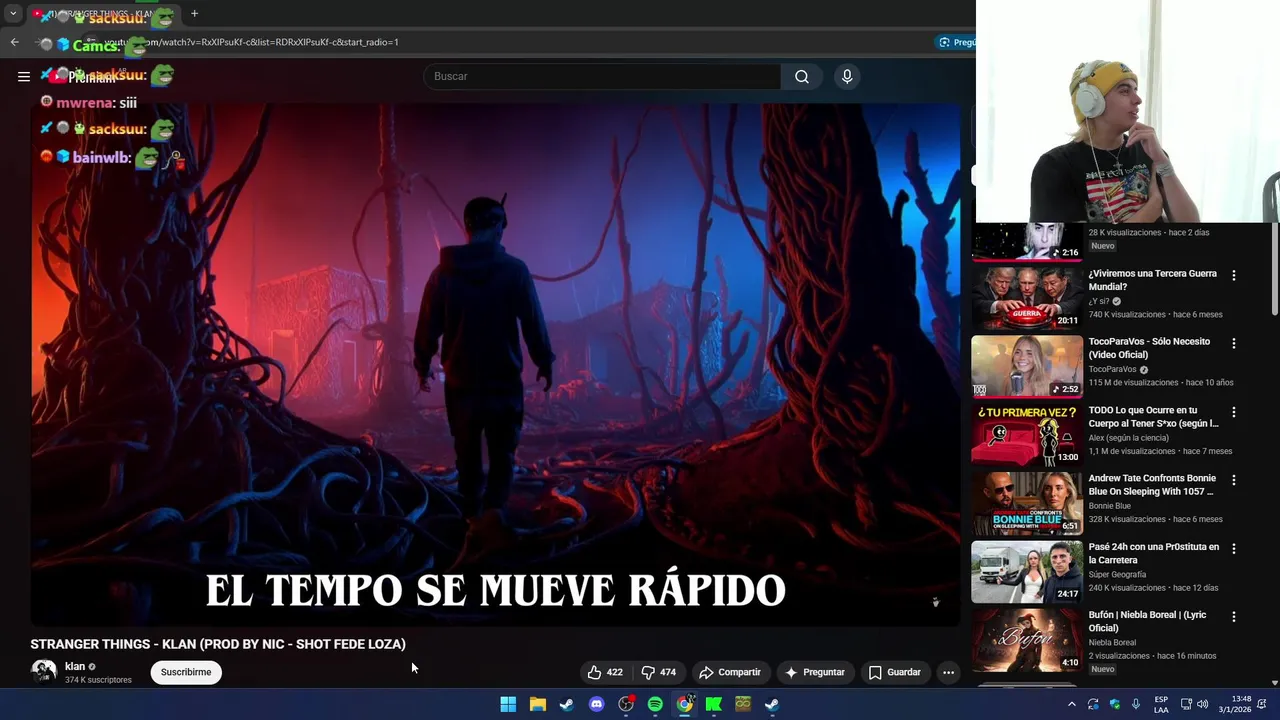The height and width of the screenshot is (720, 1280).
Task: Open Pasé 24h video thumbnail
Action: click(1027, 571)
